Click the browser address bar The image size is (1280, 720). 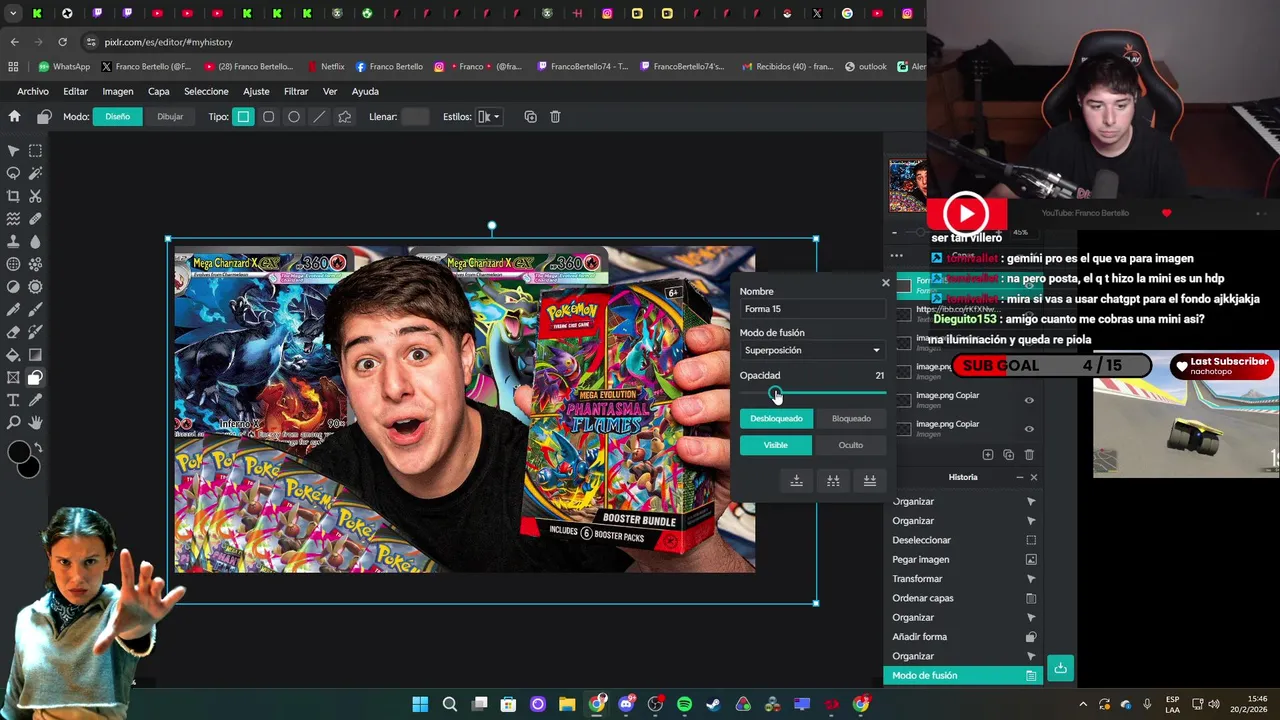(x=480, y=42)
